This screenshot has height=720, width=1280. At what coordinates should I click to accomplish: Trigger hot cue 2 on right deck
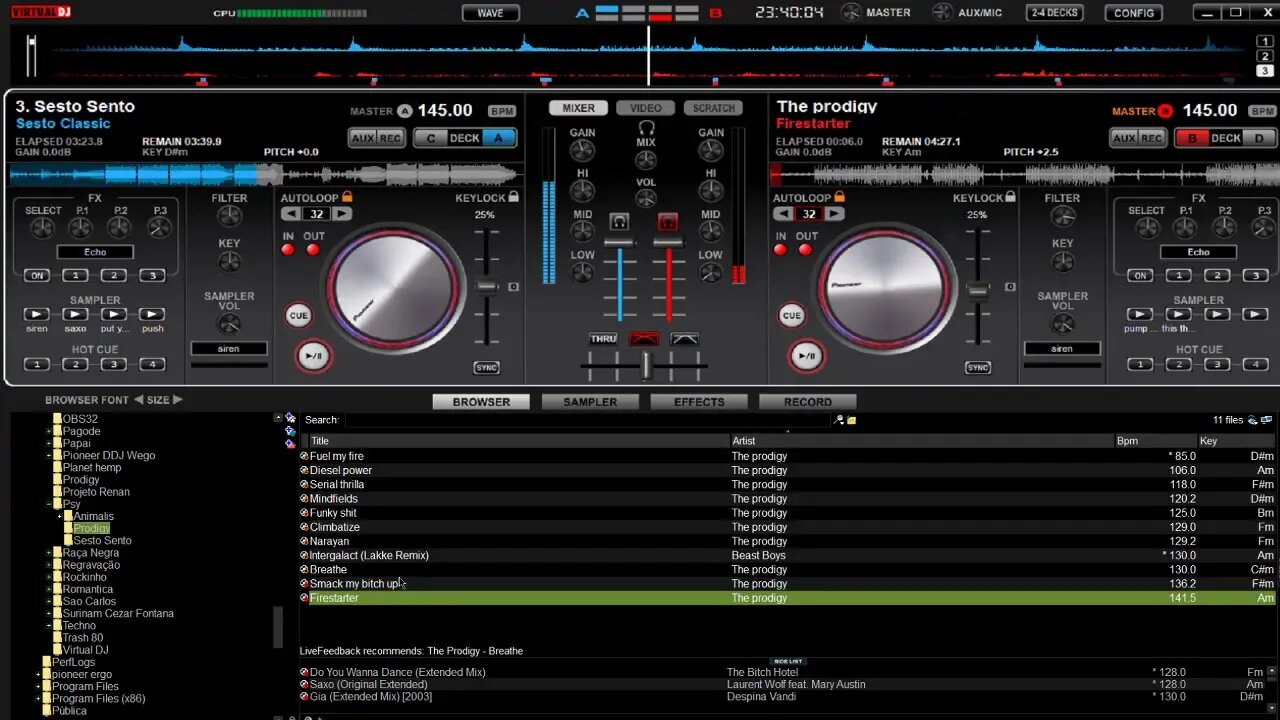pyautogui.click(x=1178, y=364)
